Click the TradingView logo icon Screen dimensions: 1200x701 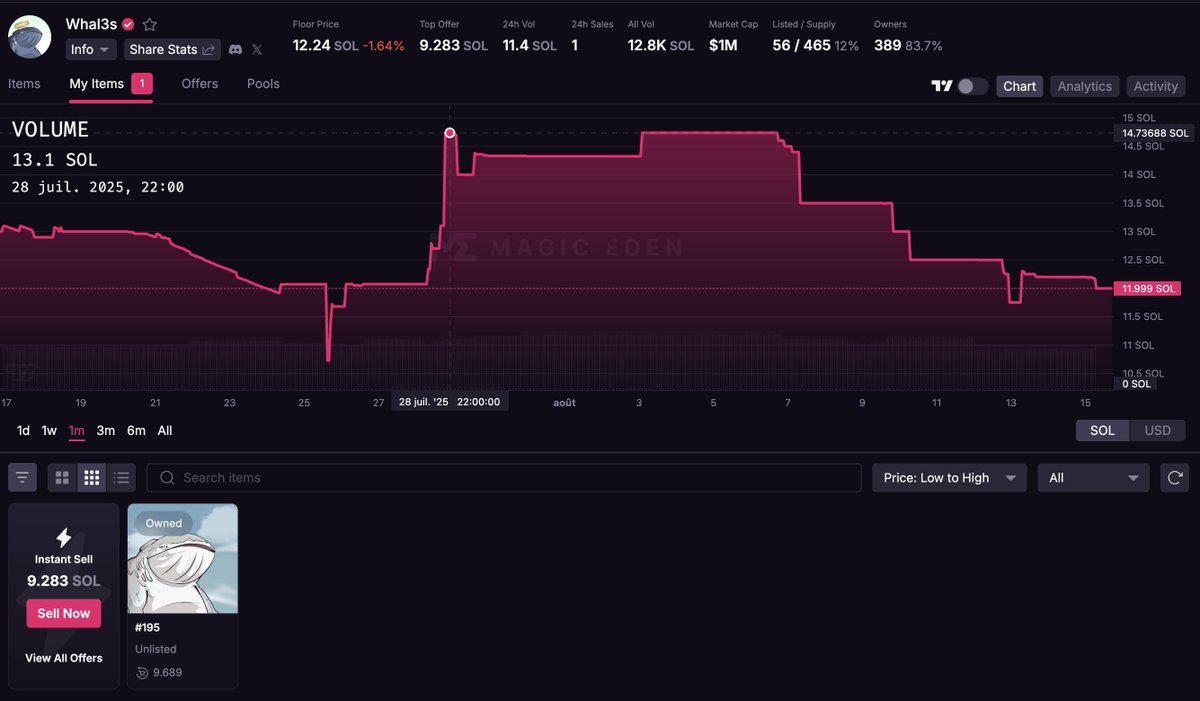(x=941, y=86)
